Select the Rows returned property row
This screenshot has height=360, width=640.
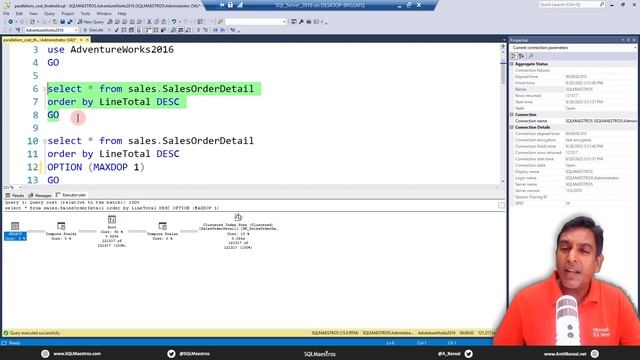573,96
